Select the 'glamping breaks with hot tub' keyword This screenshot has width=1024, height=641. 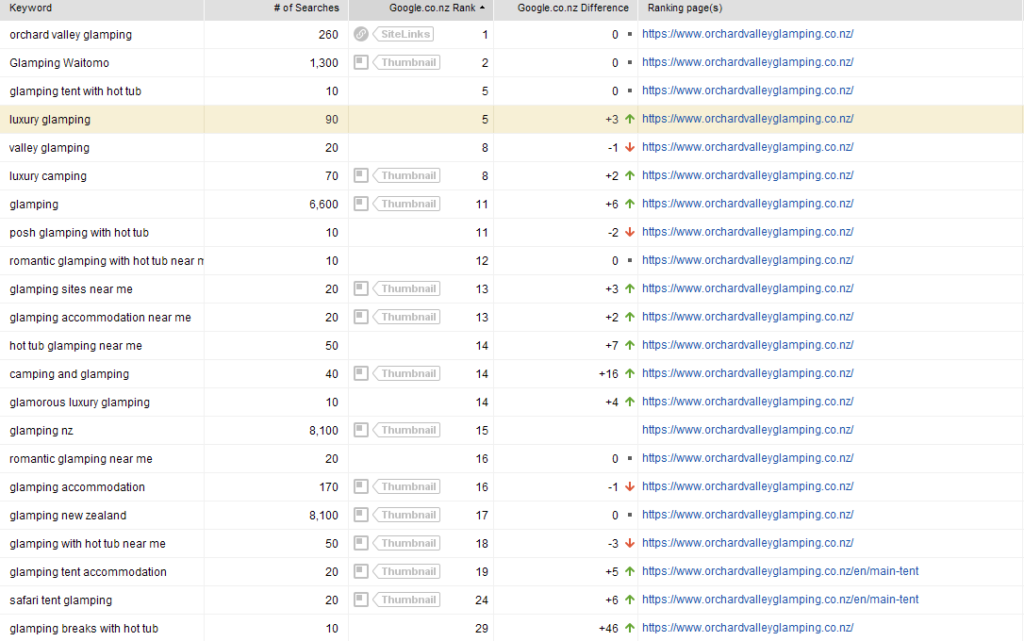tap(84, 629)
